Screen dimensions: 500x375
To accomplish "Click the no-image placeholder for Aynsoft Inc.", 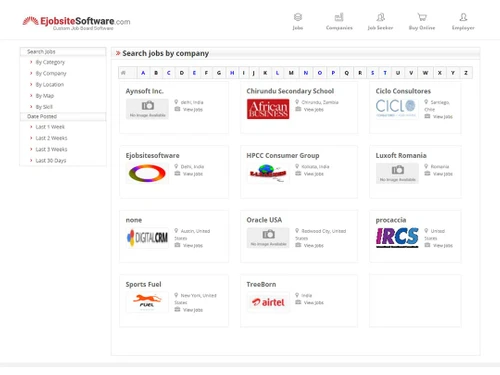I will 147,109.
